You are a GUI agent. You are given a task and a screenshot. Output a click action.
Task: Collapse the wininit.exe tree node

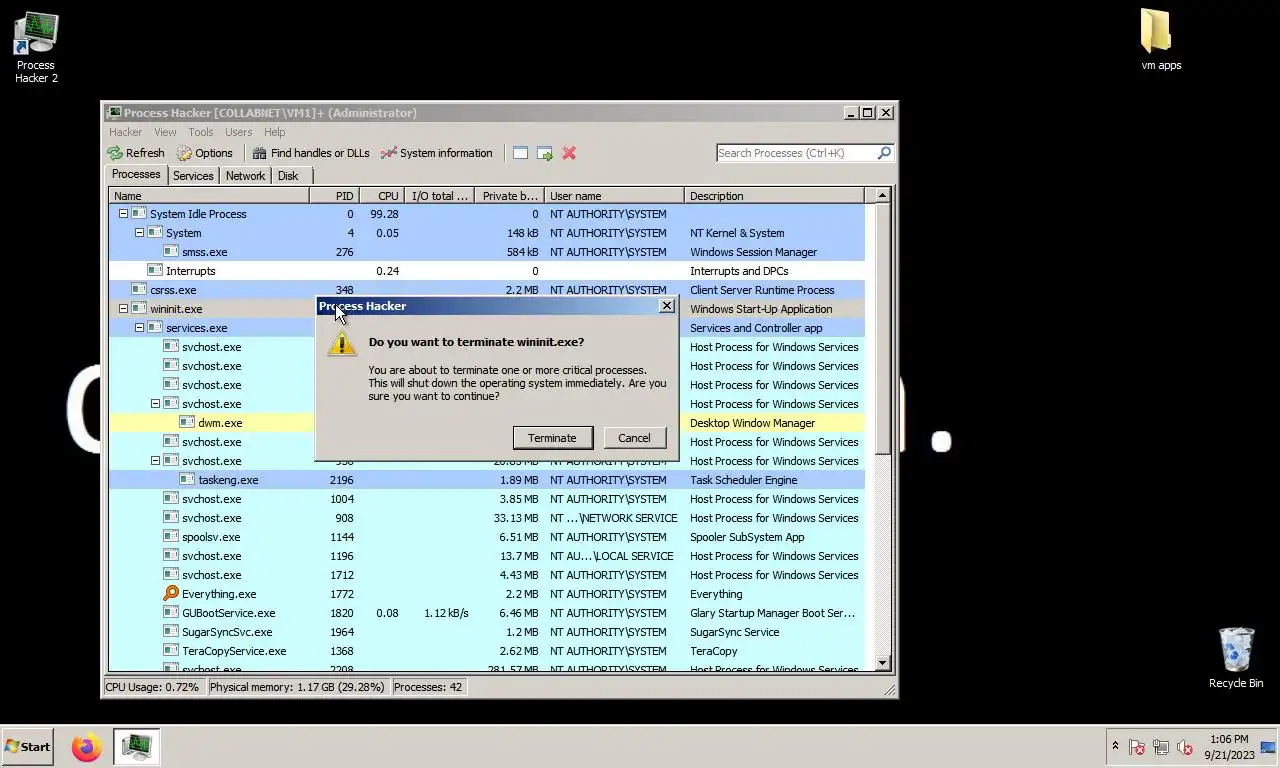point(123,309)
